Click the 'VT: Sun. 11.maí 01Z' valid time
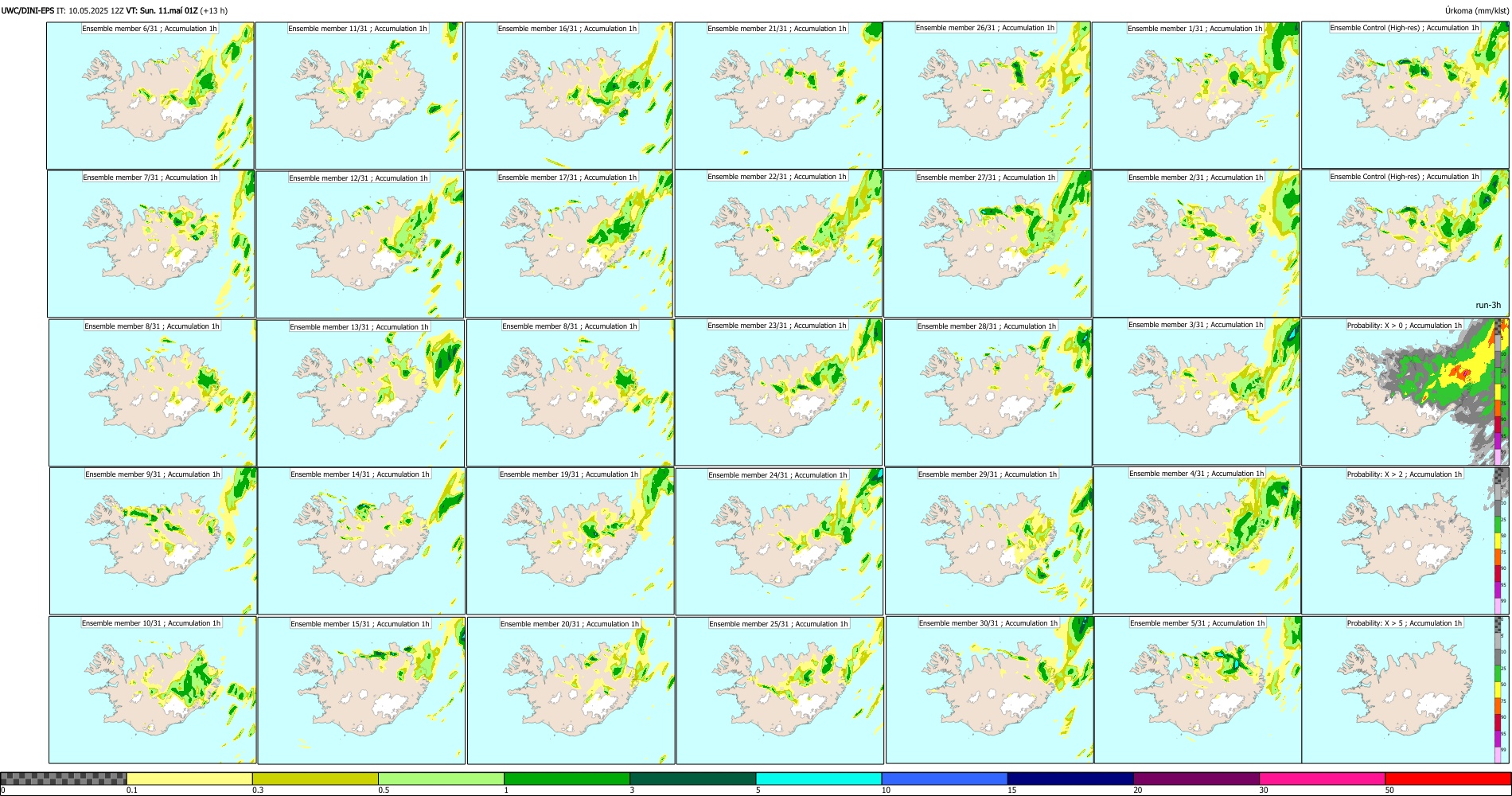 (162, 10)
